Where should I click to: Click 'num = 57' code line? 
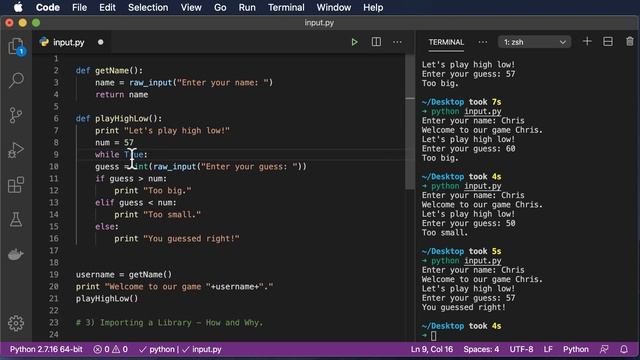114,142
